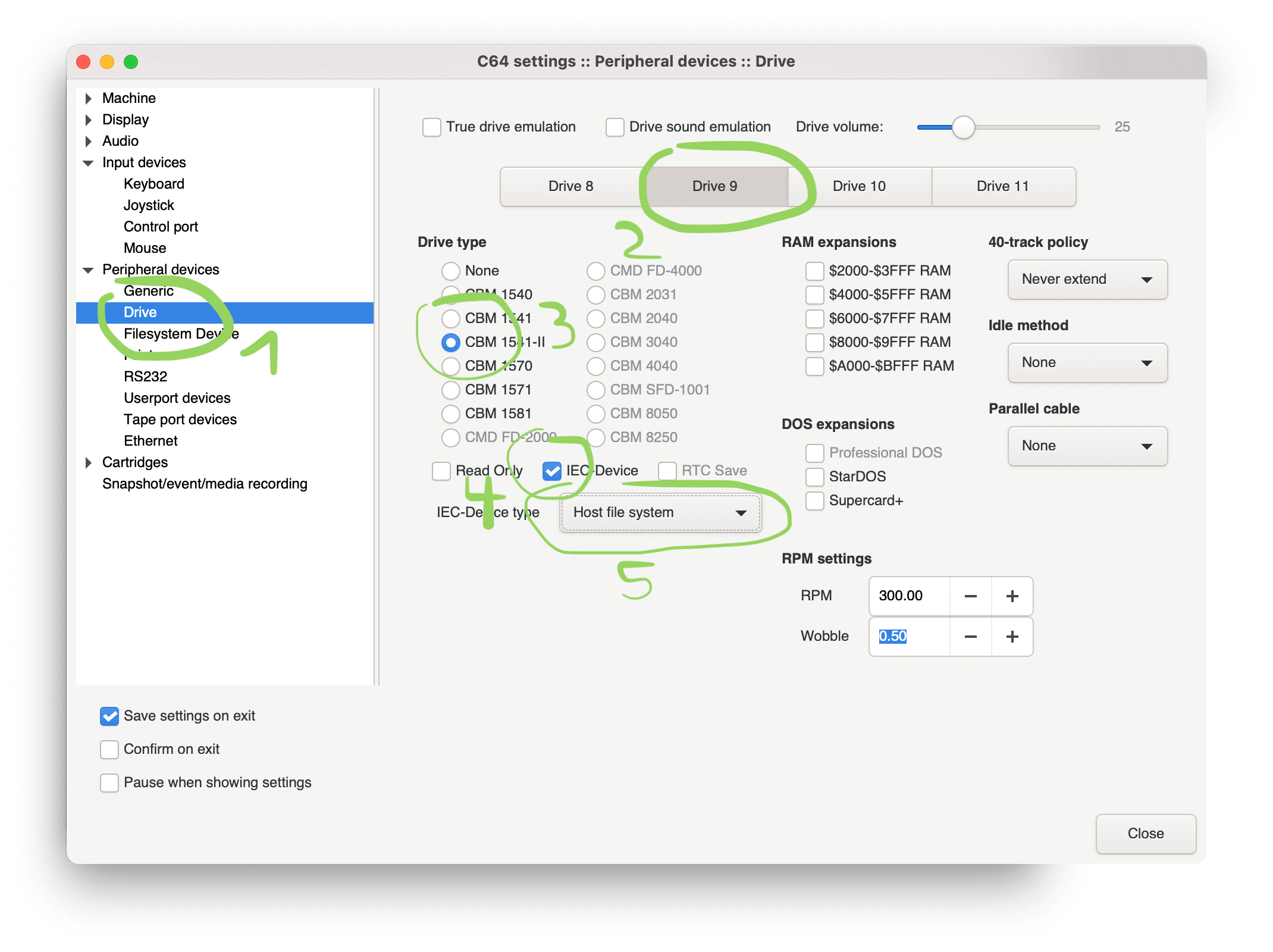
Task: Expand the Display tree node
Action: click(x=89, y=120)
